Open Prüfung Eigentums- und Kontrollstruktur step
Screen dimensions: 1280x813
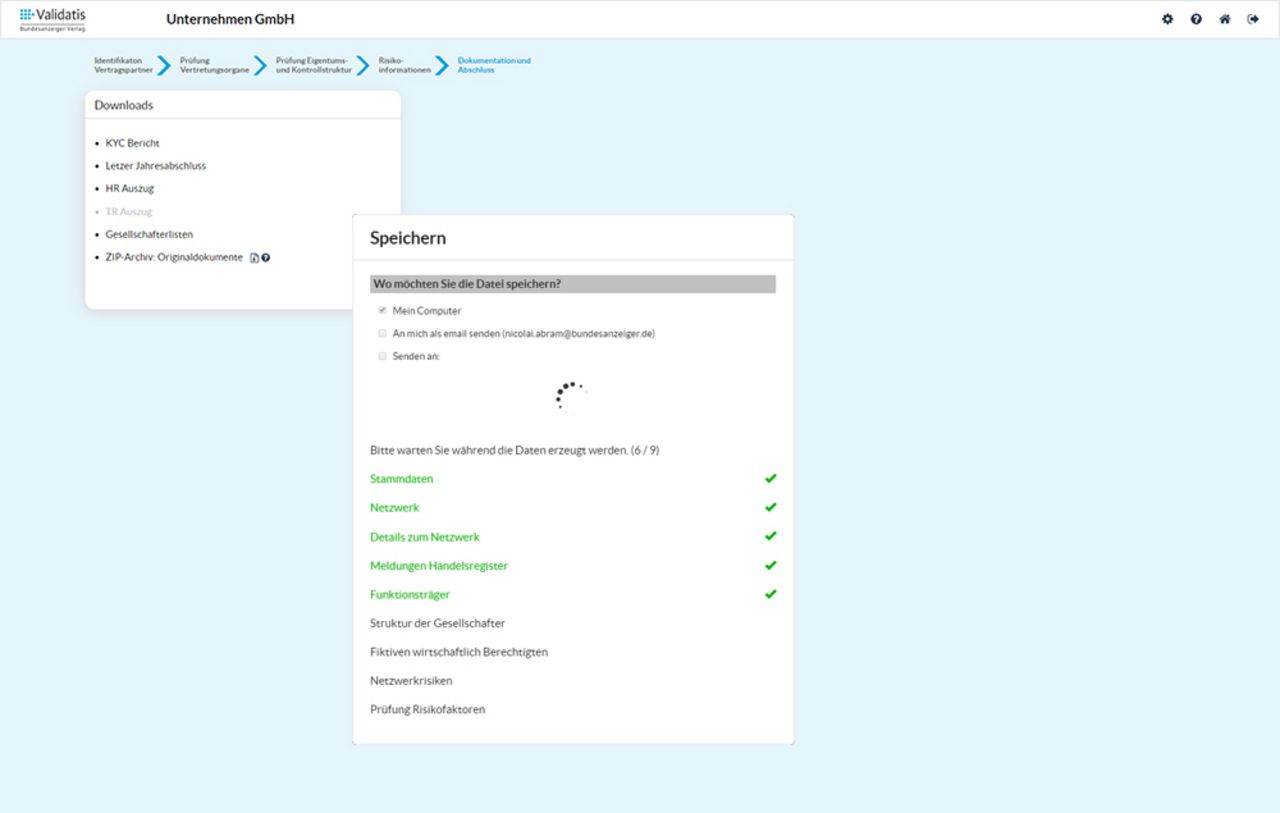pos(314,65)
